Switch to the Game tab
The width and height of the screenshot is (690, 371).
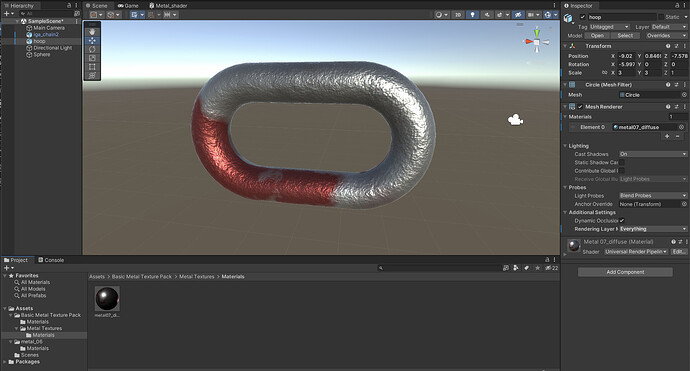point(128,6)
